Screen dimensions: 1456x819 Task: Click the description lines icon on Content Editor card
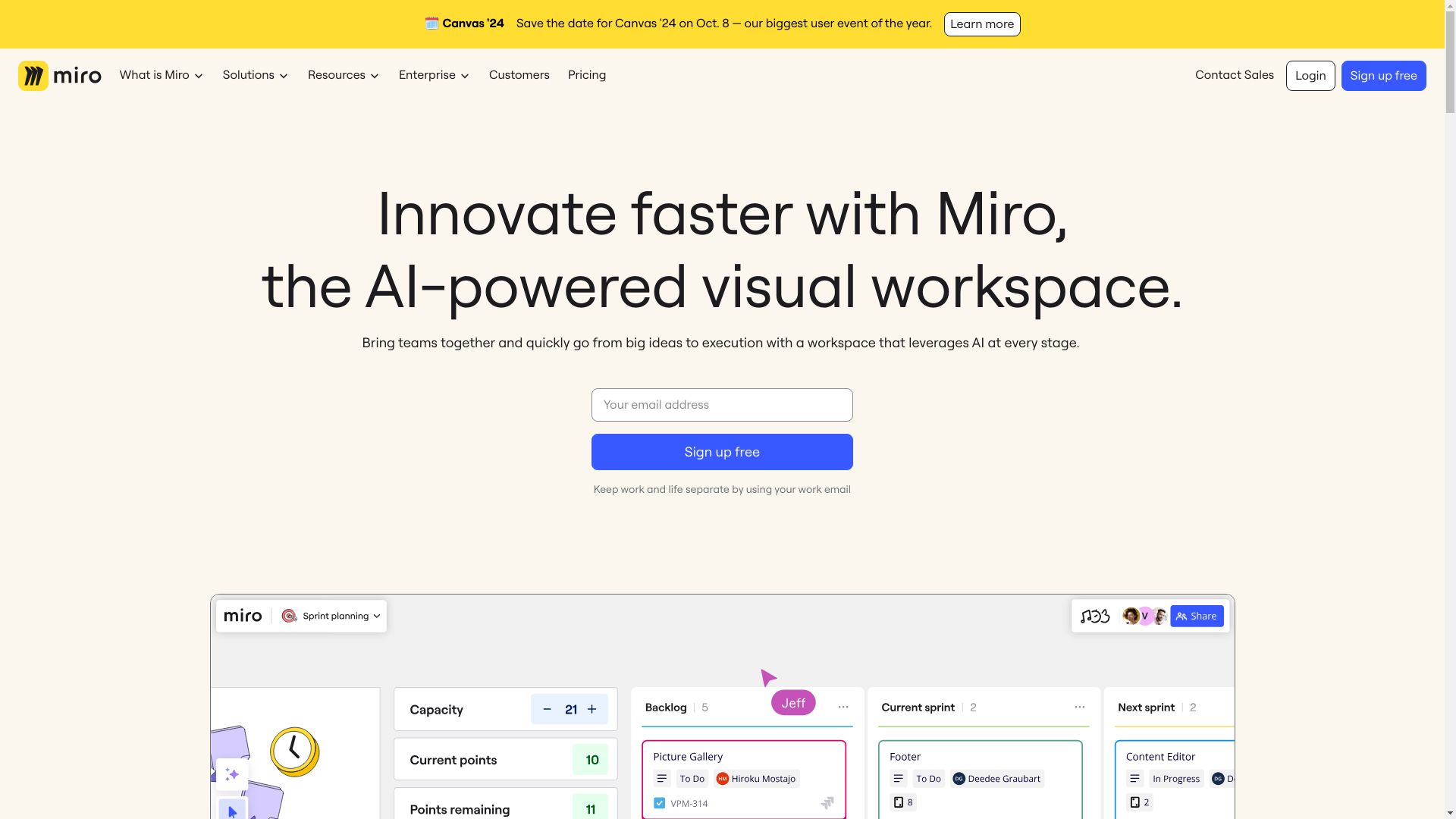click(x=1135, y=779)
